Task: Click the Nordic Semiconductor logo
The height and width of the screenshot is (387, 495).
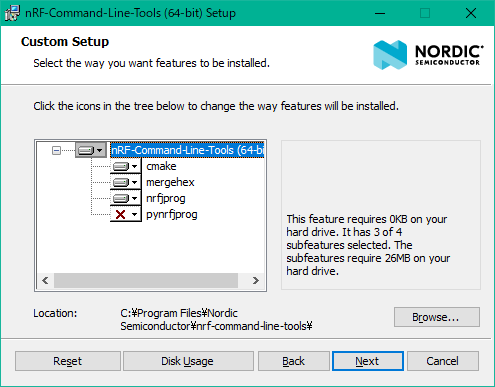Action: click(x=428, y=55)
